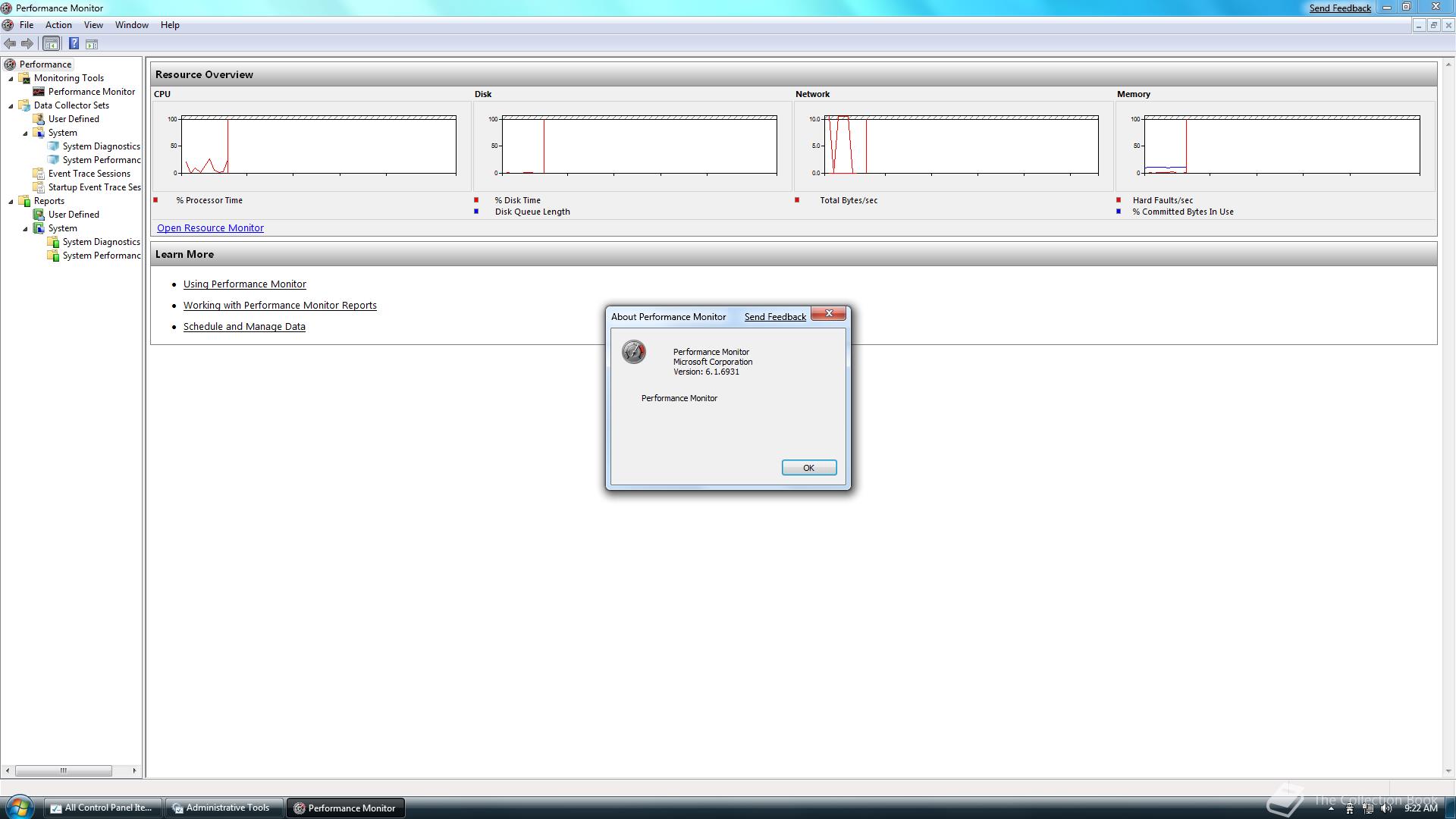The width and height of the screenshot is (1456, 819).
Task: Select 'Performance Monitor' under Monitoring Tools
Action: click(x=92, y=92)
